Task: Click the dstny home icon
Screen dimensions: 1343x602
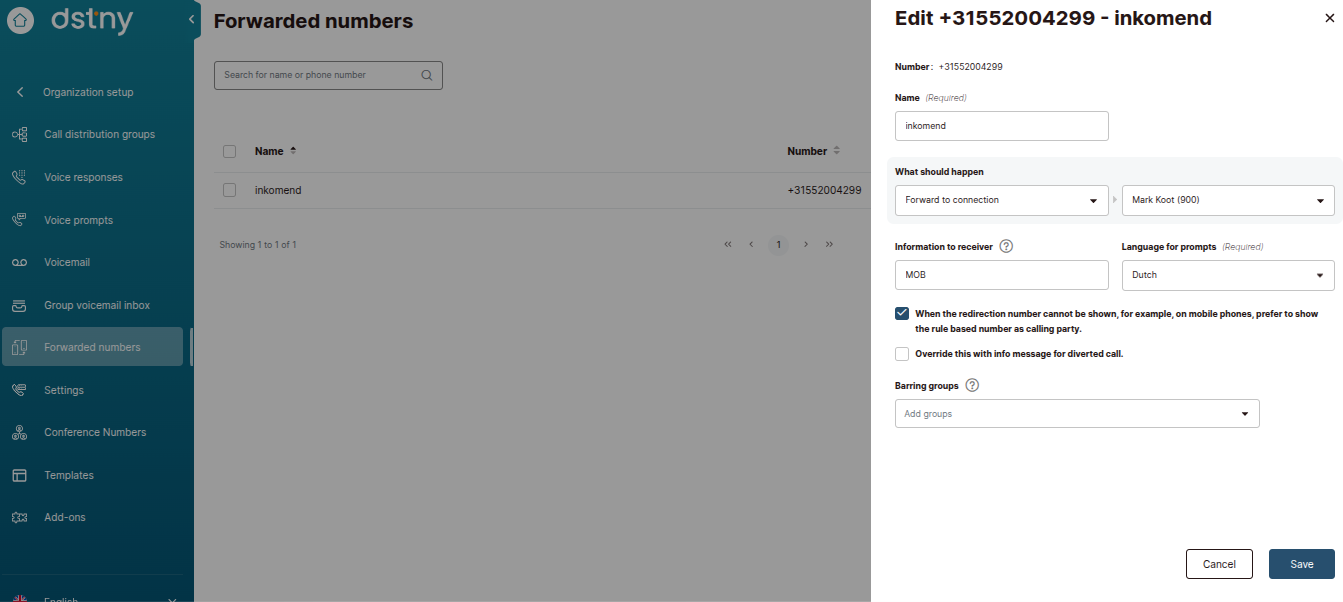Action: tap(20, 20)
